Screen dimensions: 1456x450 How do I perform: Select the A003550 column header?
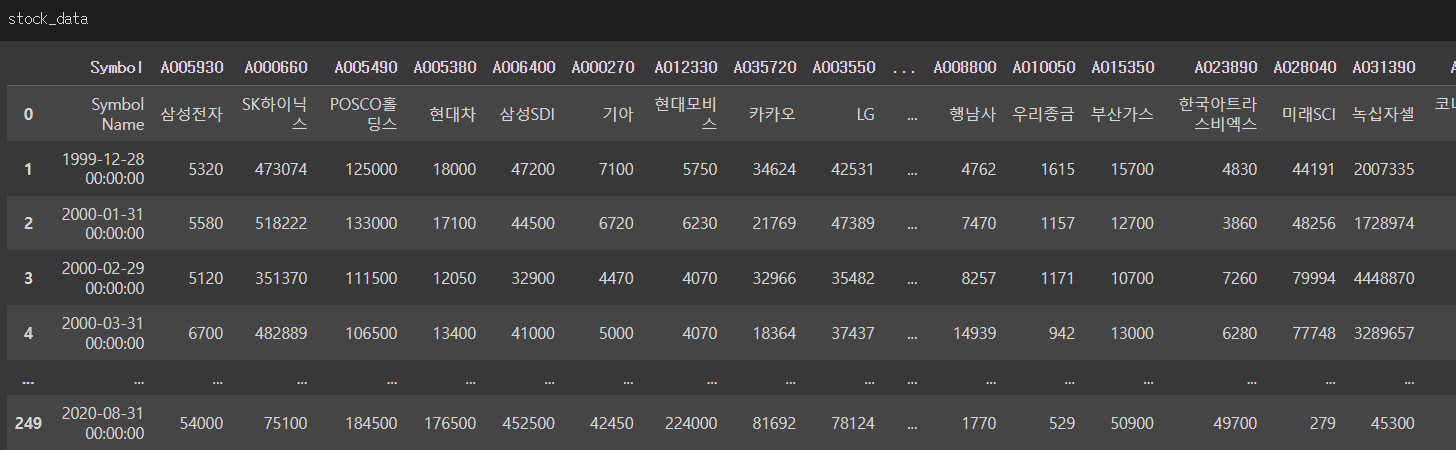coord(844,67)
